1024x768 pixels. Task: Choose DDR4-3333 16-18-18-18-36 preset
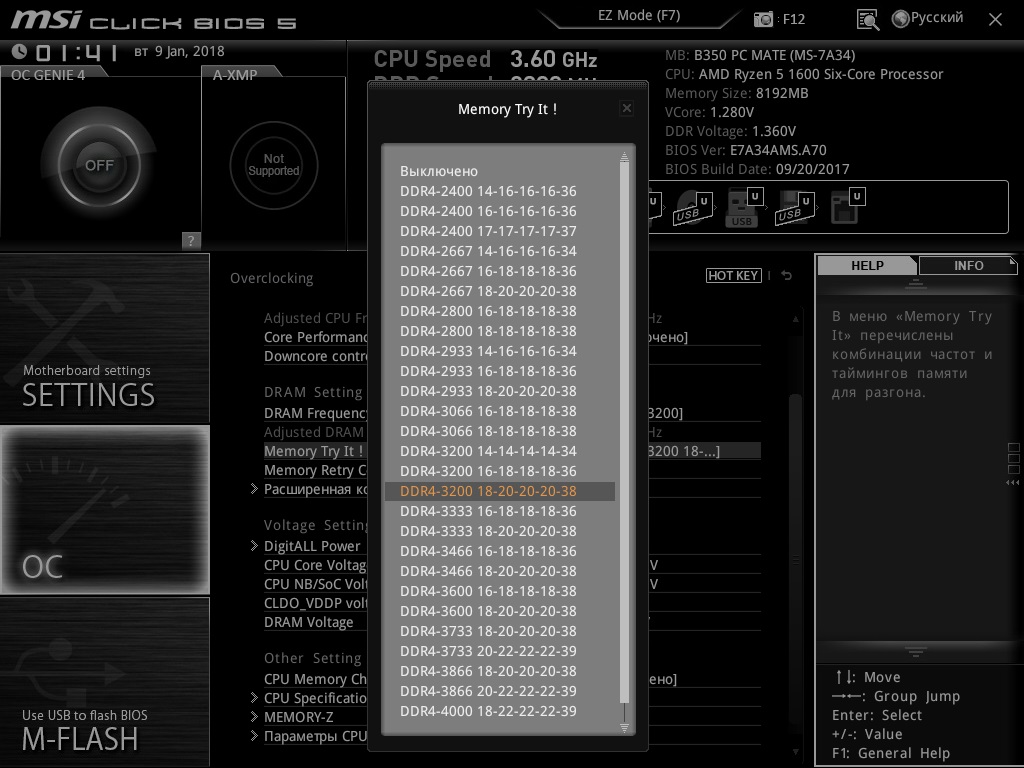click(x=500, y=511)
